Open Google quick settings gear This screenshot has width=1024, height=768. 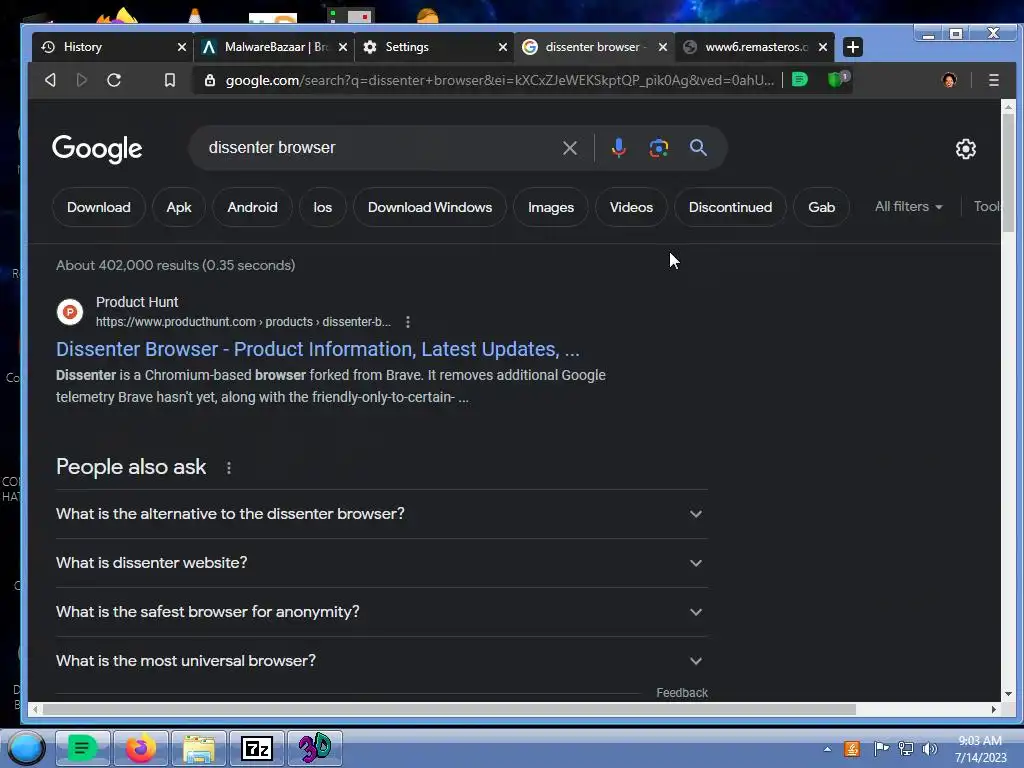(965, 149)
